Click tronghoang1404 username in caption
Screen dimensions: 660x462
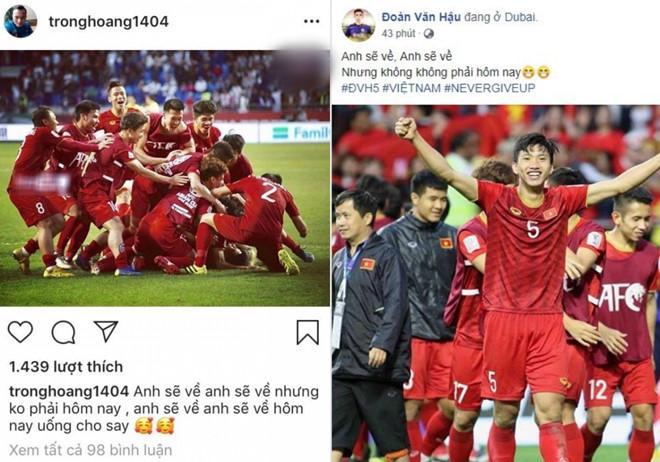(x=69, y=392)
